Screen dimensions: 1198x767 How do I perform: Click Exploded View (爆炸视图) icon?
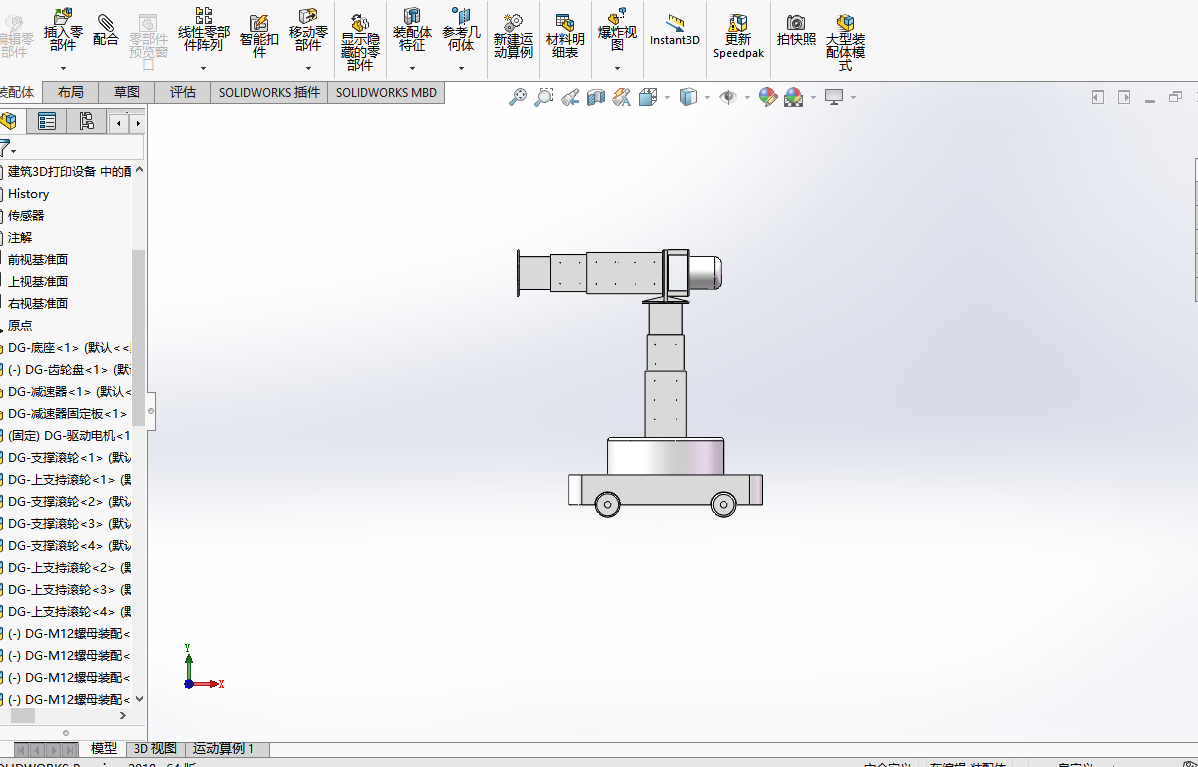(617, 29)
